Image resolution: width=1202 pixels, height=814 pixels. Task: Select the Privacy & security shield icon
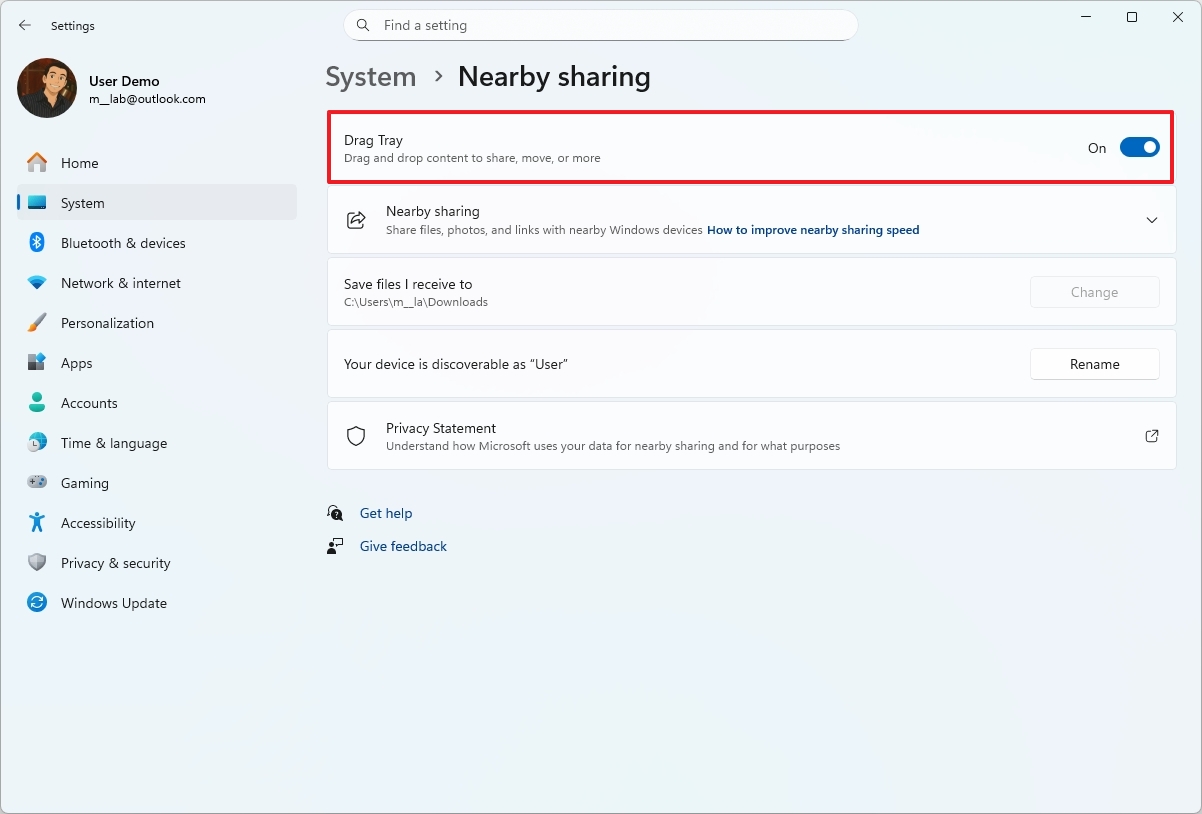37,562
